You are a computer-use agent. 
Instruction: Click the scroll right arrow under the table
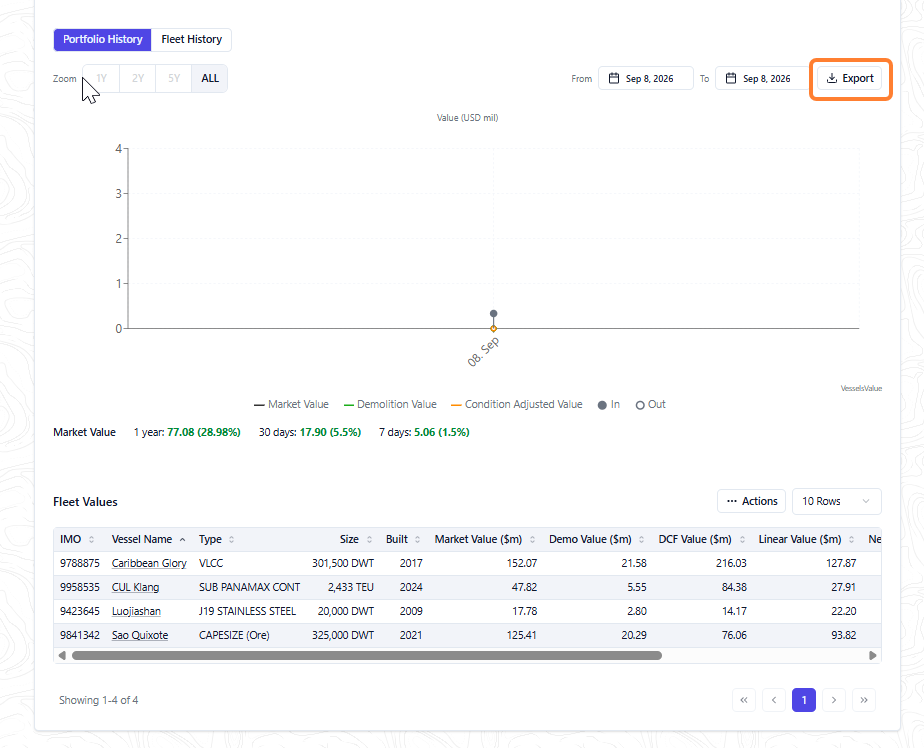(x=873, y=655)
